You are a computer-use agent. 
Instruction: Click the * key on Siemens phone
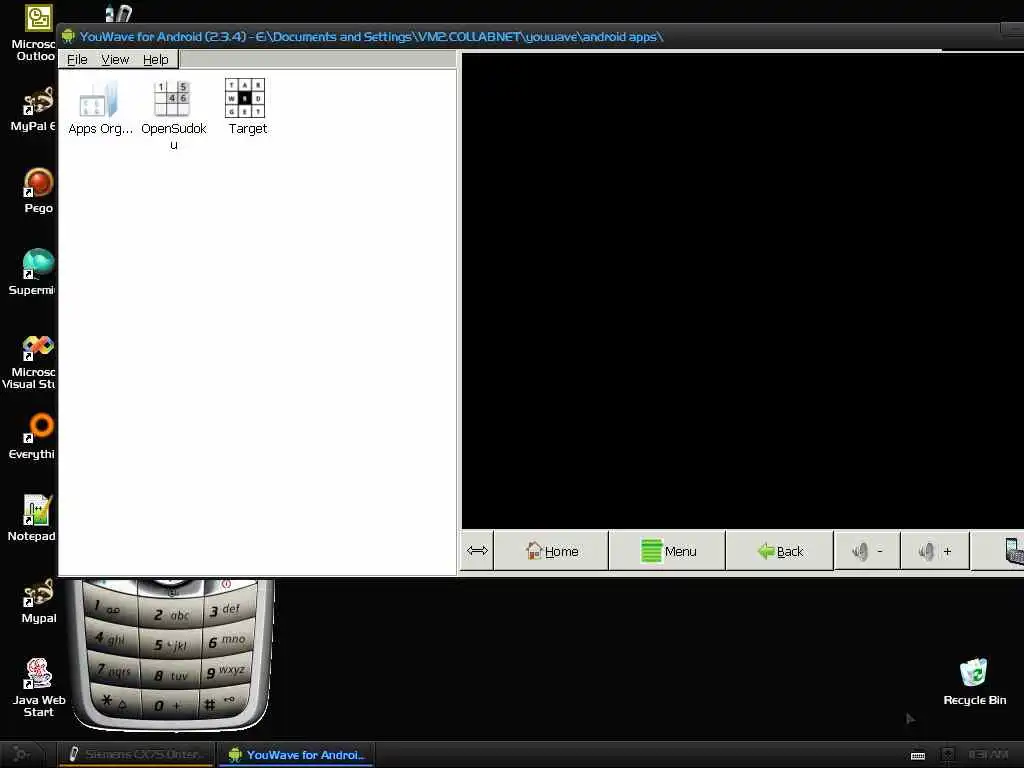point(115,702)
